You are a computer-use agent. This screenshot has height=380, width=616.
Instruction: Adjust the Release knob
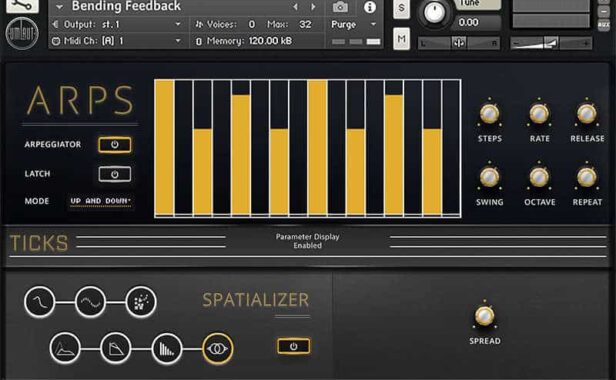(x=587, y=114)
